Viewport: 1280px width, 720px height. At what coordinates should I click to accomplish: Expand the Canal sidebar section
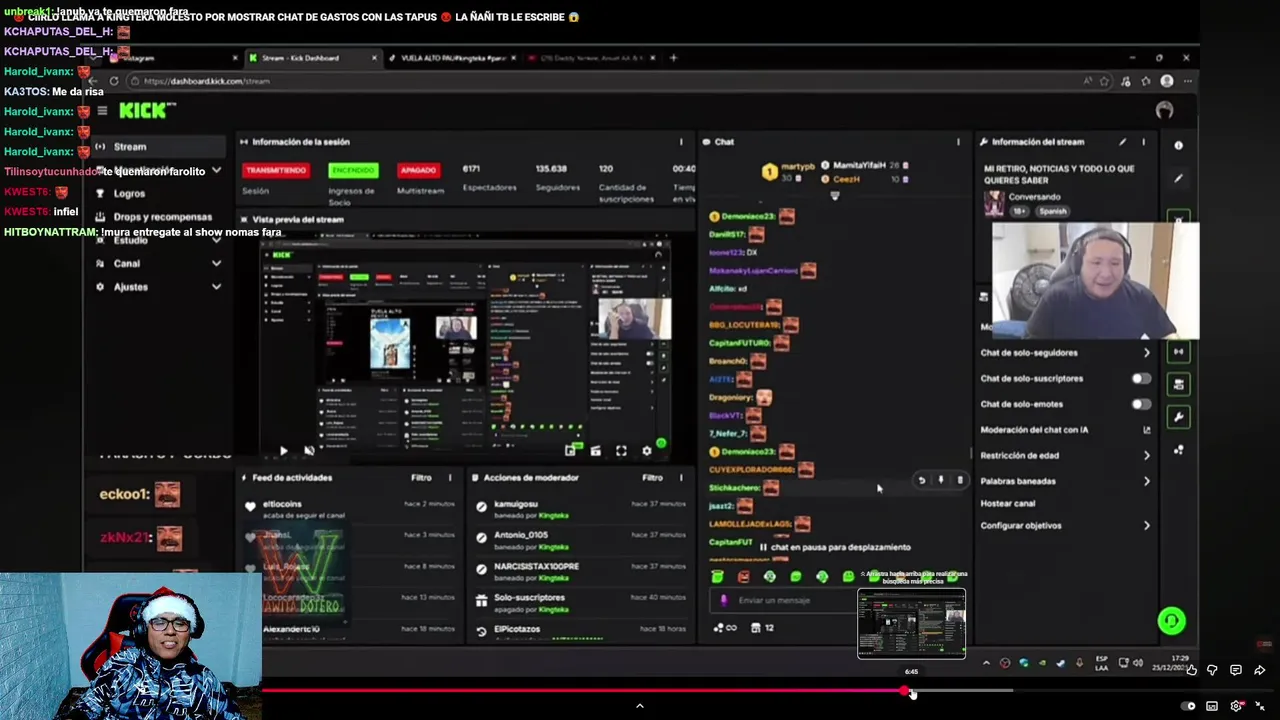click(x=216, y=263)
